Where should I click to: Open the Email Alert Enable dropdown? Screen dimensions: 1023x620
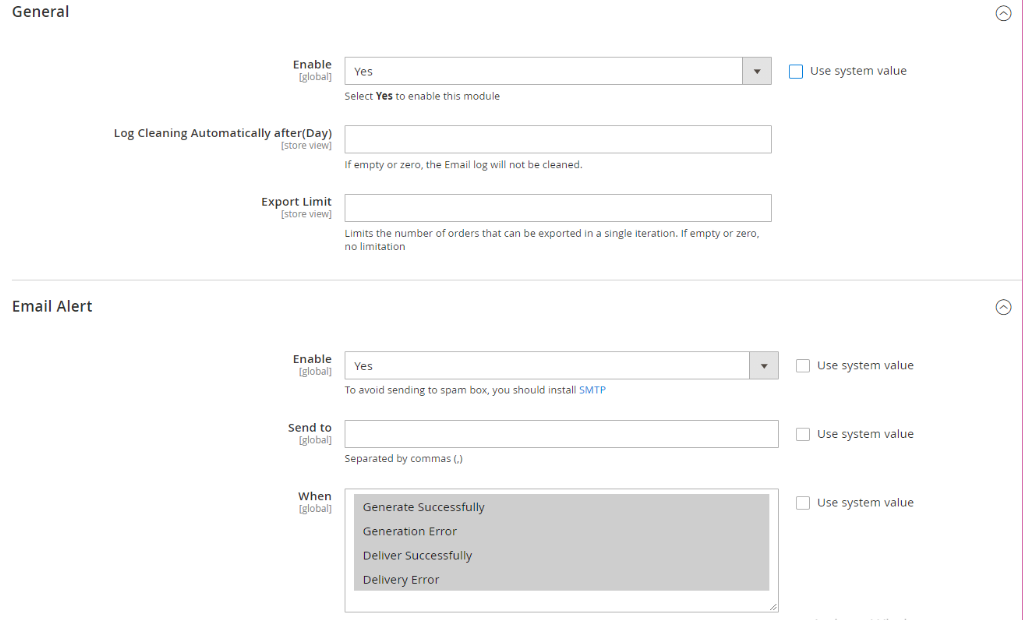pyautogui.click(x=546, y=366)
